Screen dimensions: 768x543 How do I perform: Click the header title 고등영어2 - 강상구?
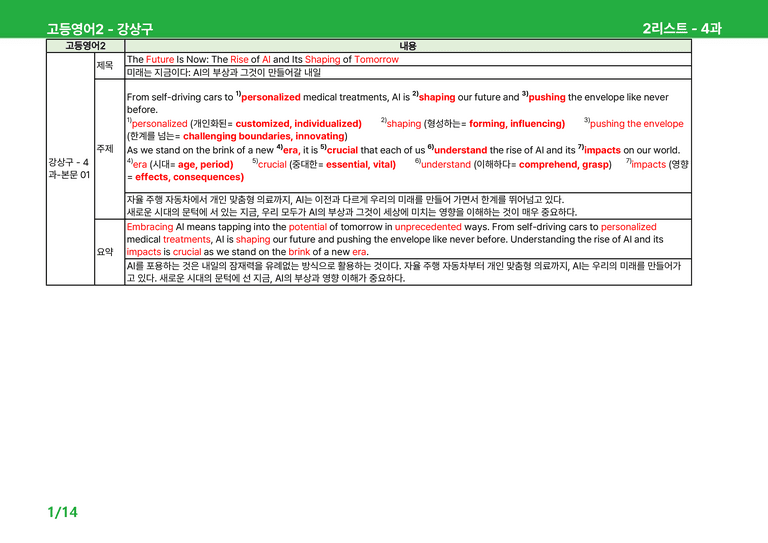tap(100, 29)
